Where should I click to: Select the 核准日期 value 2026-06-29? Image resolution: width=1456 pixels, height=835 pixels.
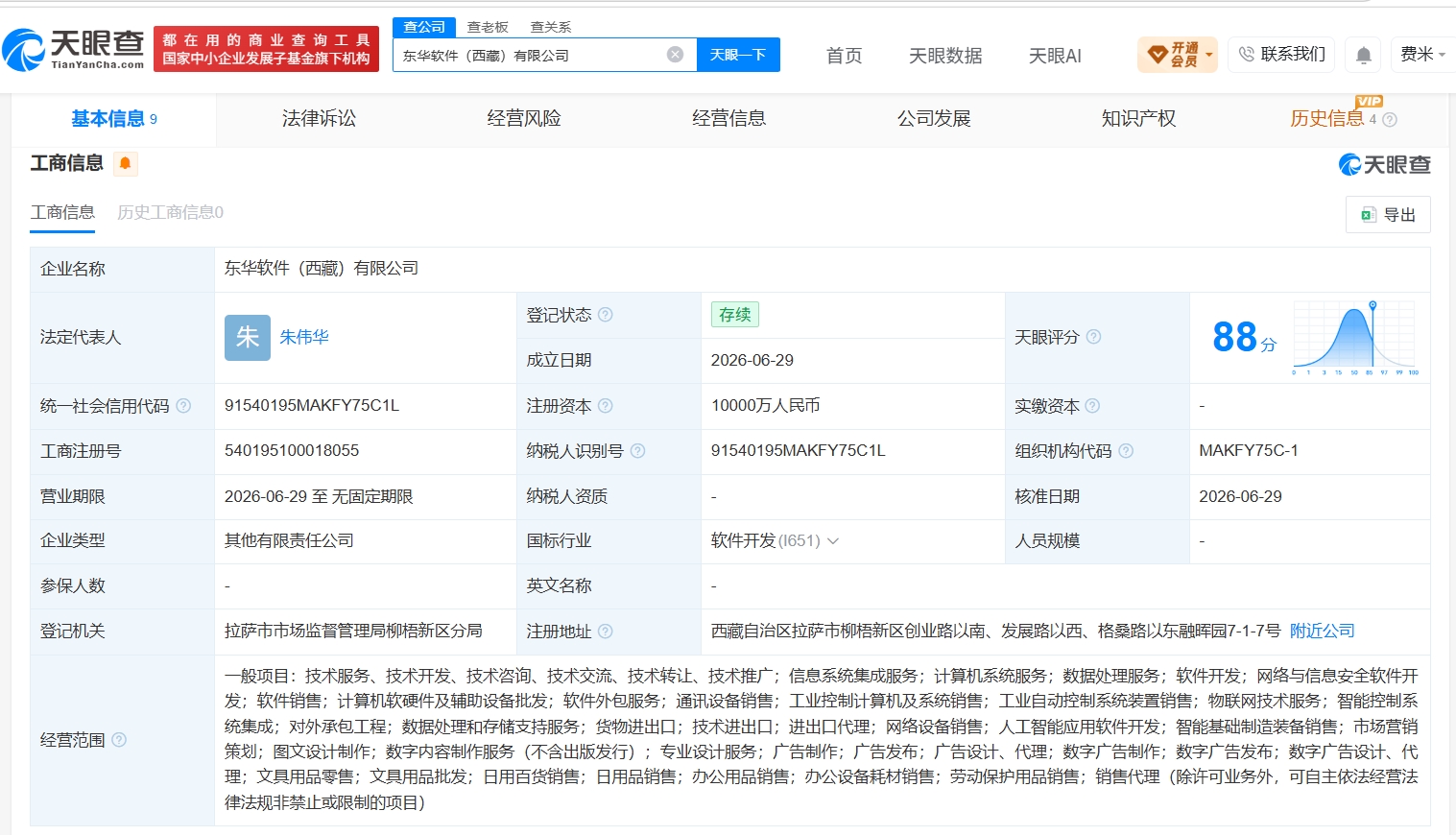click(1240, 497)
